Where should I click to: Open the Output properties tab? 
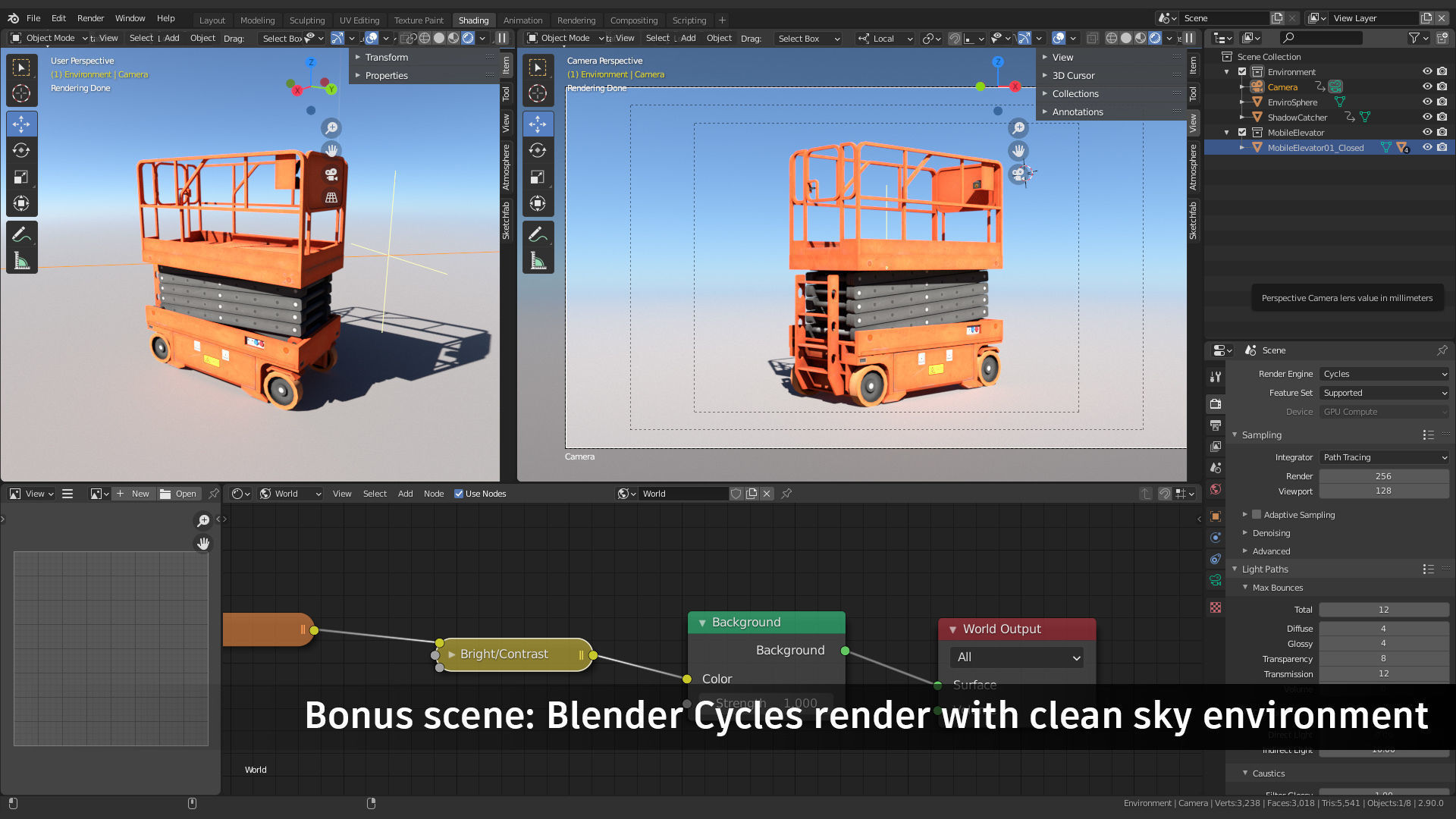click(x=1216, y=425)
